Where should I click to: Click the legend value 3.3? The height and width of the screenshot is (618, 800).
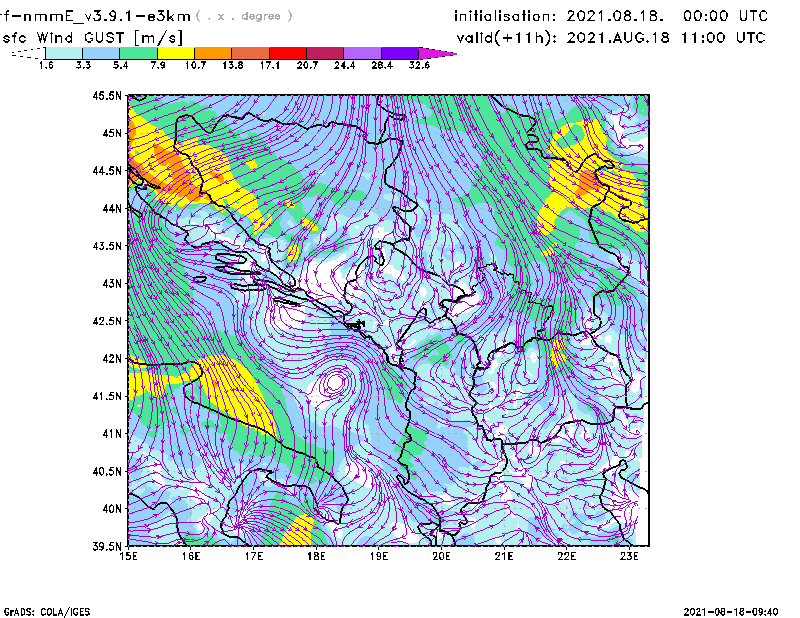coord(83,65)
